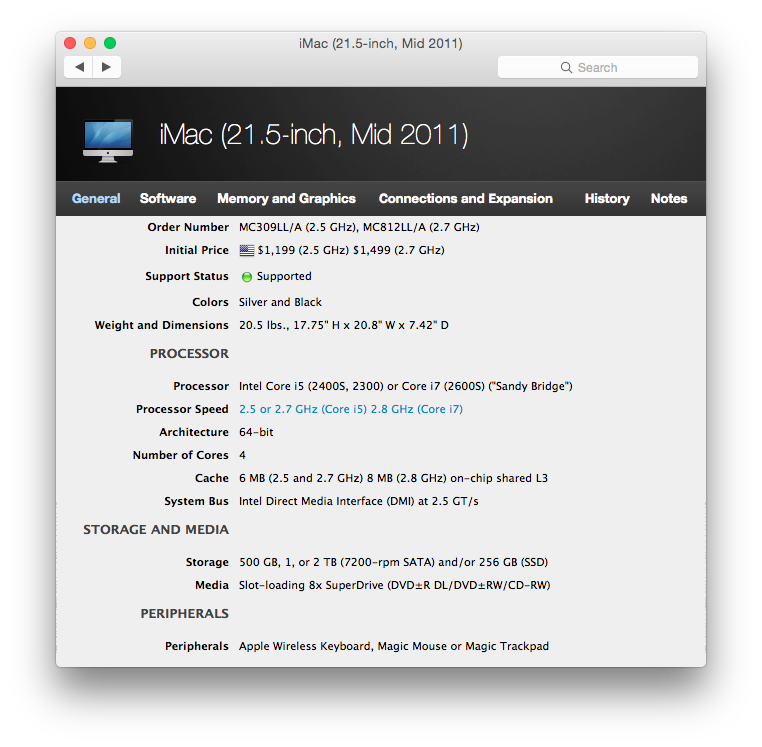
Task: Focus the Search field
Action: click(598, 67)
